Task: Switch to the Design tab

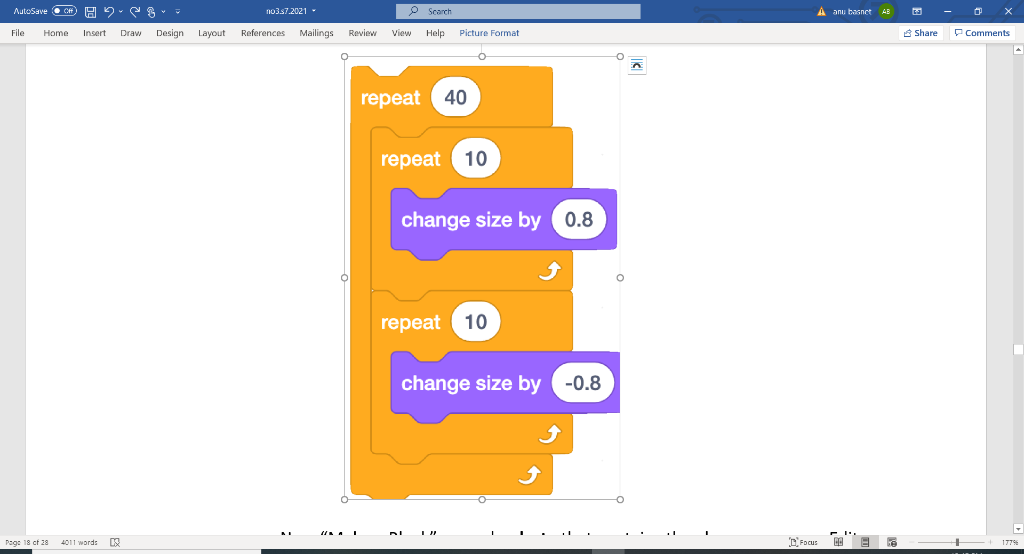Action: pos(170,33)
